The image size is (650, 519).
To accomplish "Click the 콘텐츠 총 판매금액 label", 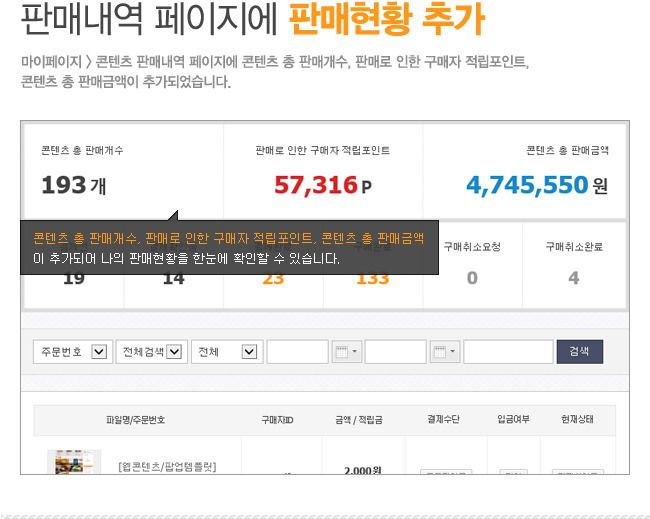I will [568, 150].
